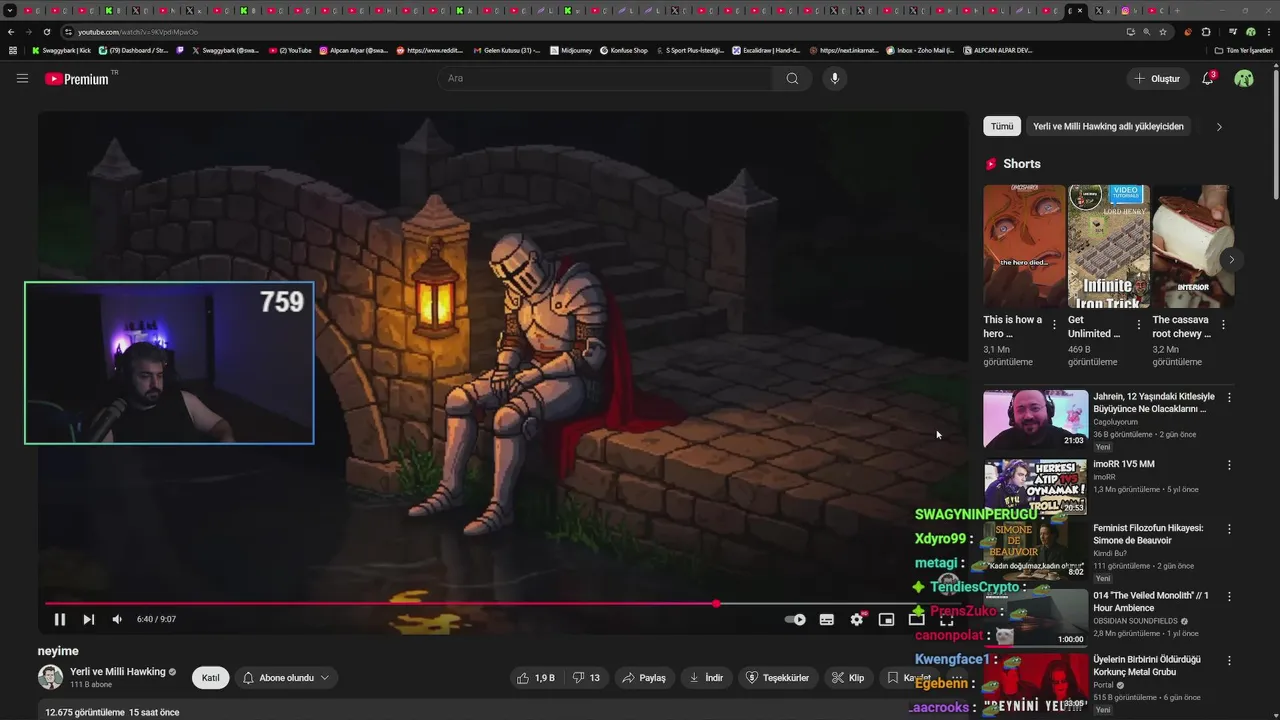This screenshot has width=1280, height=720.
Task: Open Swaggybark | Kick bookmark
Action: 61,50
